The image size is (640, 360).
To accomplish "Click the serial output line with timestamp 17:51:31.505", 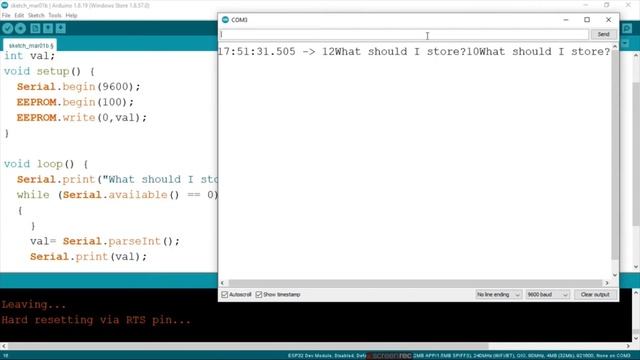I will (414, 52).
